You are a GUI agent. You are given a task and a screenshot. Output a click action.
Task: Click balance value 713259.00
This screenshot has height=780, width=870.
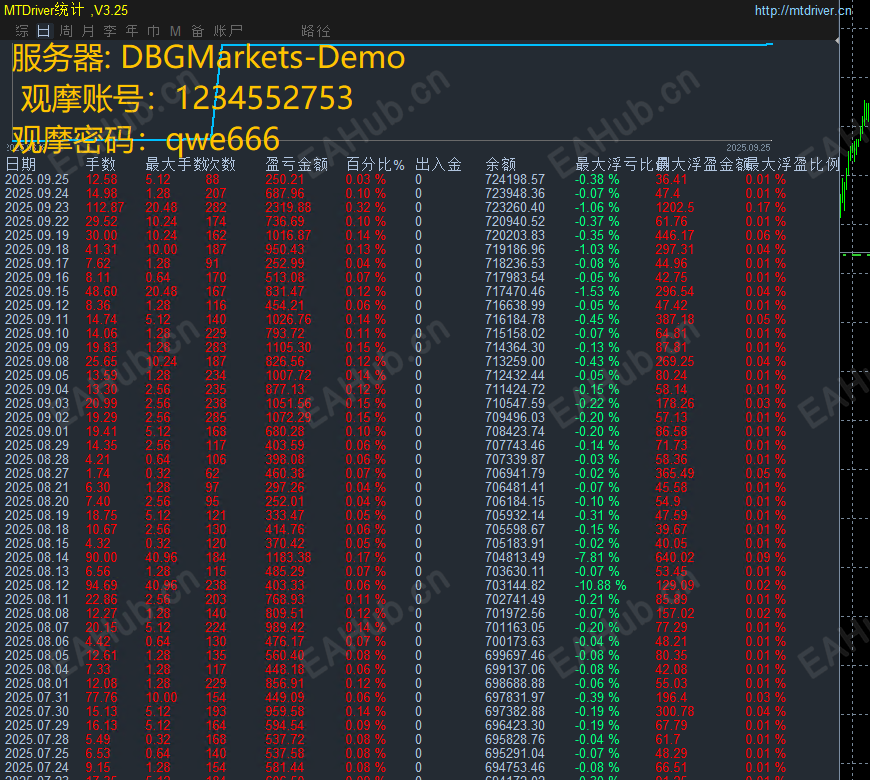[515, 362]
